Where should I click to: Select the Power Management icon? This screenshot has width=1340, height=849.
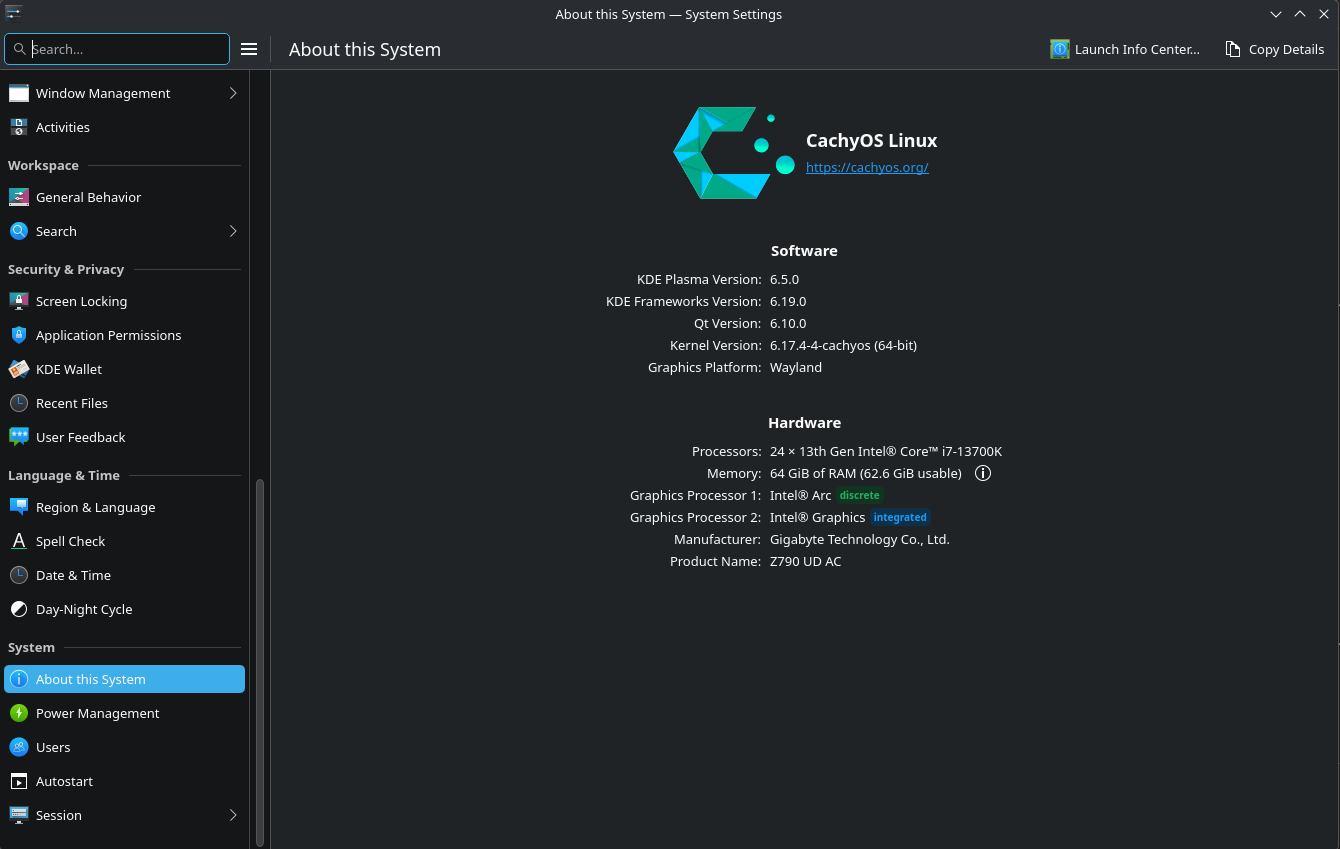(19, 713)
